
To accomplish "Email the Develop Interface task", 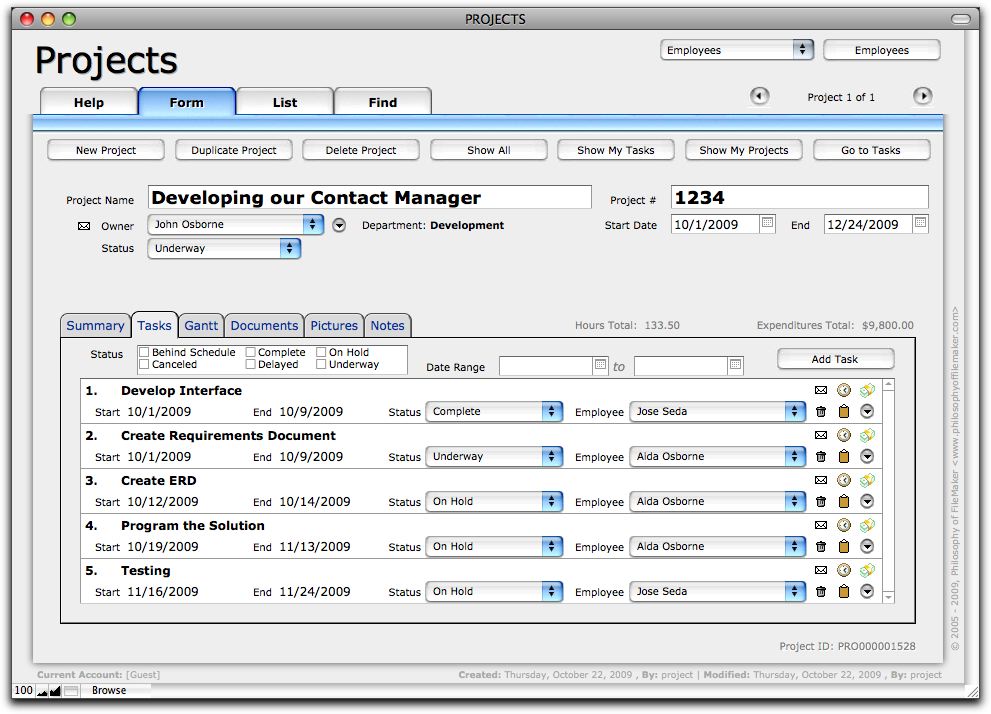I will [820, 390].
